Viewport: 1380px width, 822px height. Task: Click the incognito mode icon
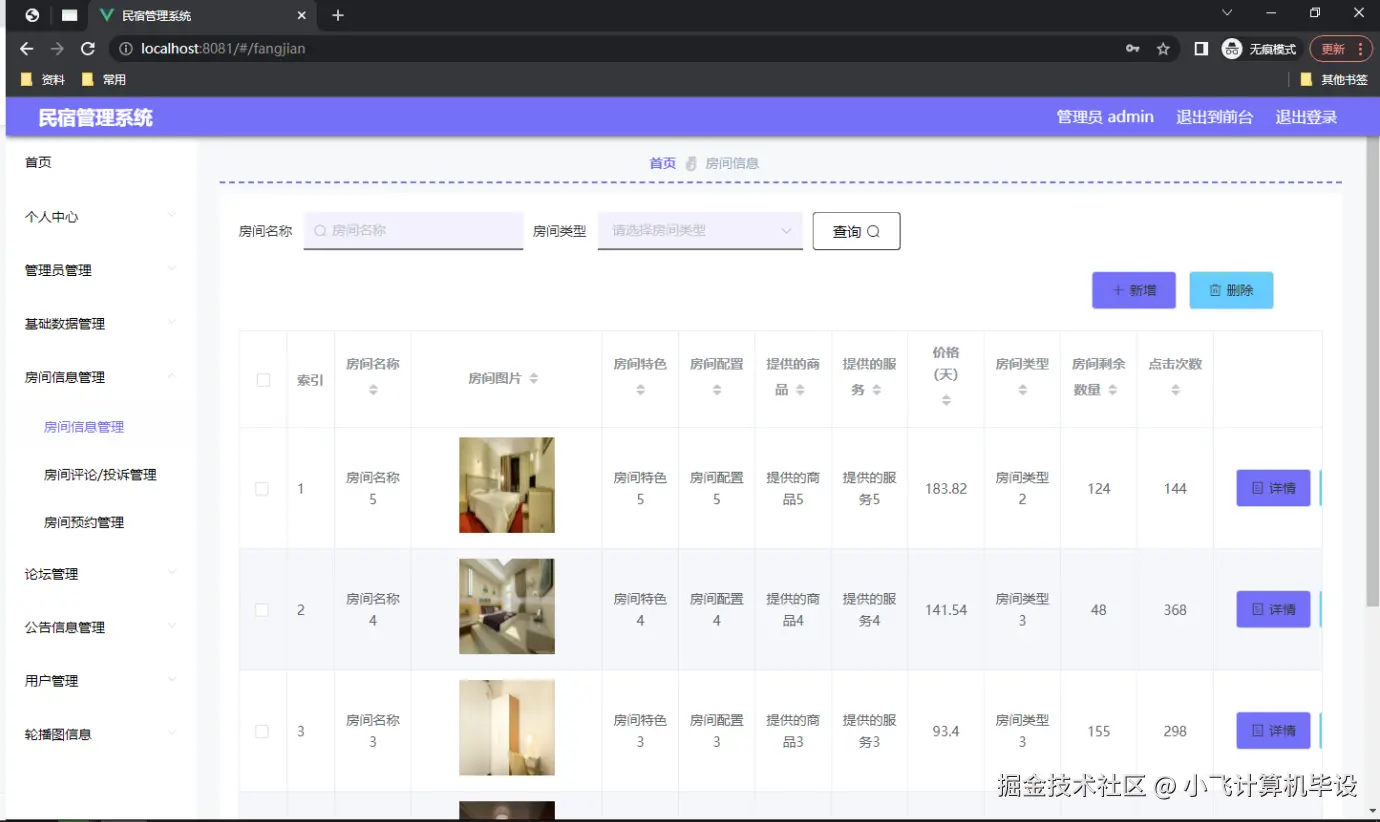point(1232,49)
